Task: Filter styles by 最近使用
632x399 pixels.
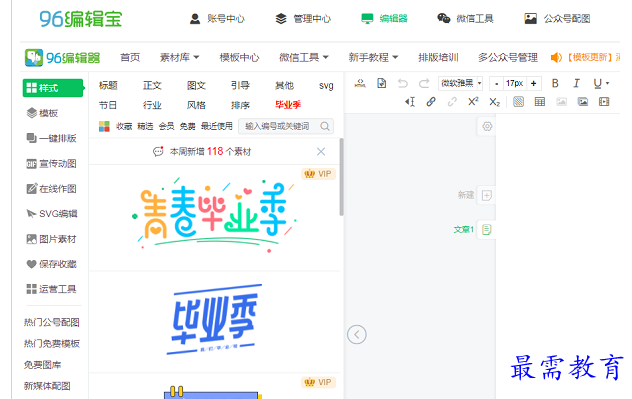Action: pos(217,127)
